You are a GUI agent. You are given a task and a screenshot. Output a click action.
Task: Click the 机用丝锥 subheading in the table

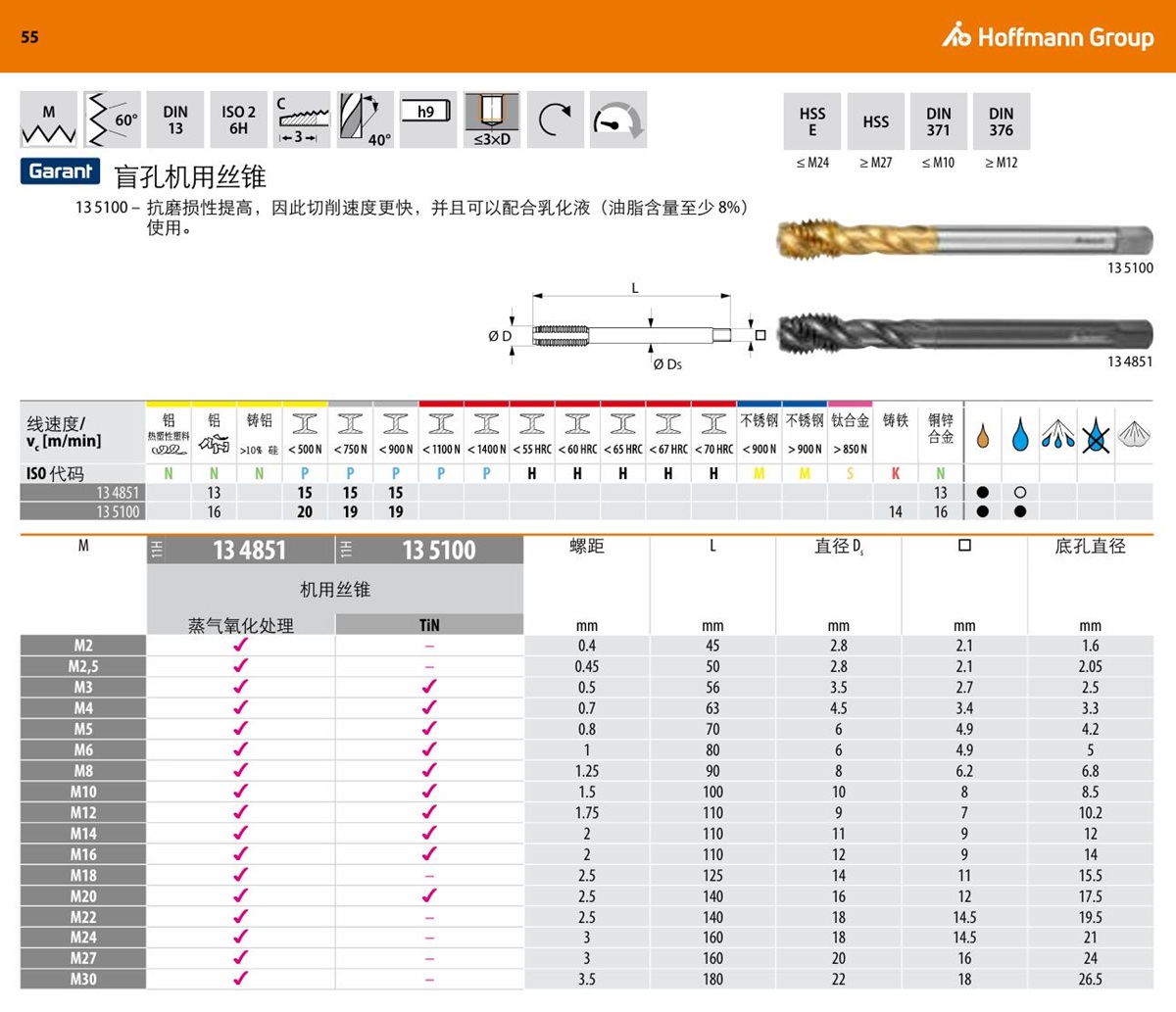pyautogui.click(x=335, y=590)
